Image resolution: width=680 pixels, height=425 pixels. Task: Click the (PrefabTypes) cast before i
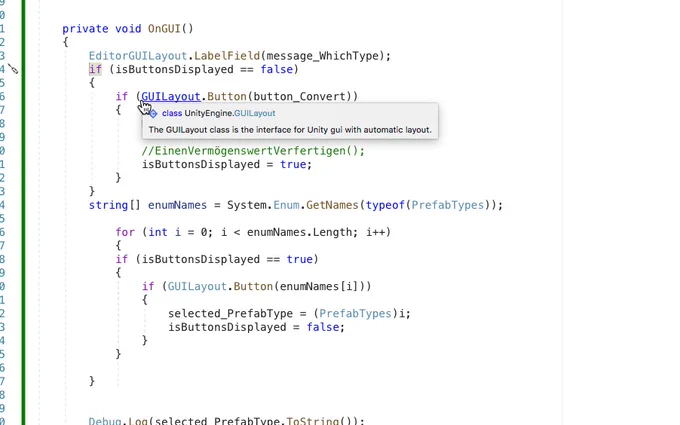click(x=355, y=314)
